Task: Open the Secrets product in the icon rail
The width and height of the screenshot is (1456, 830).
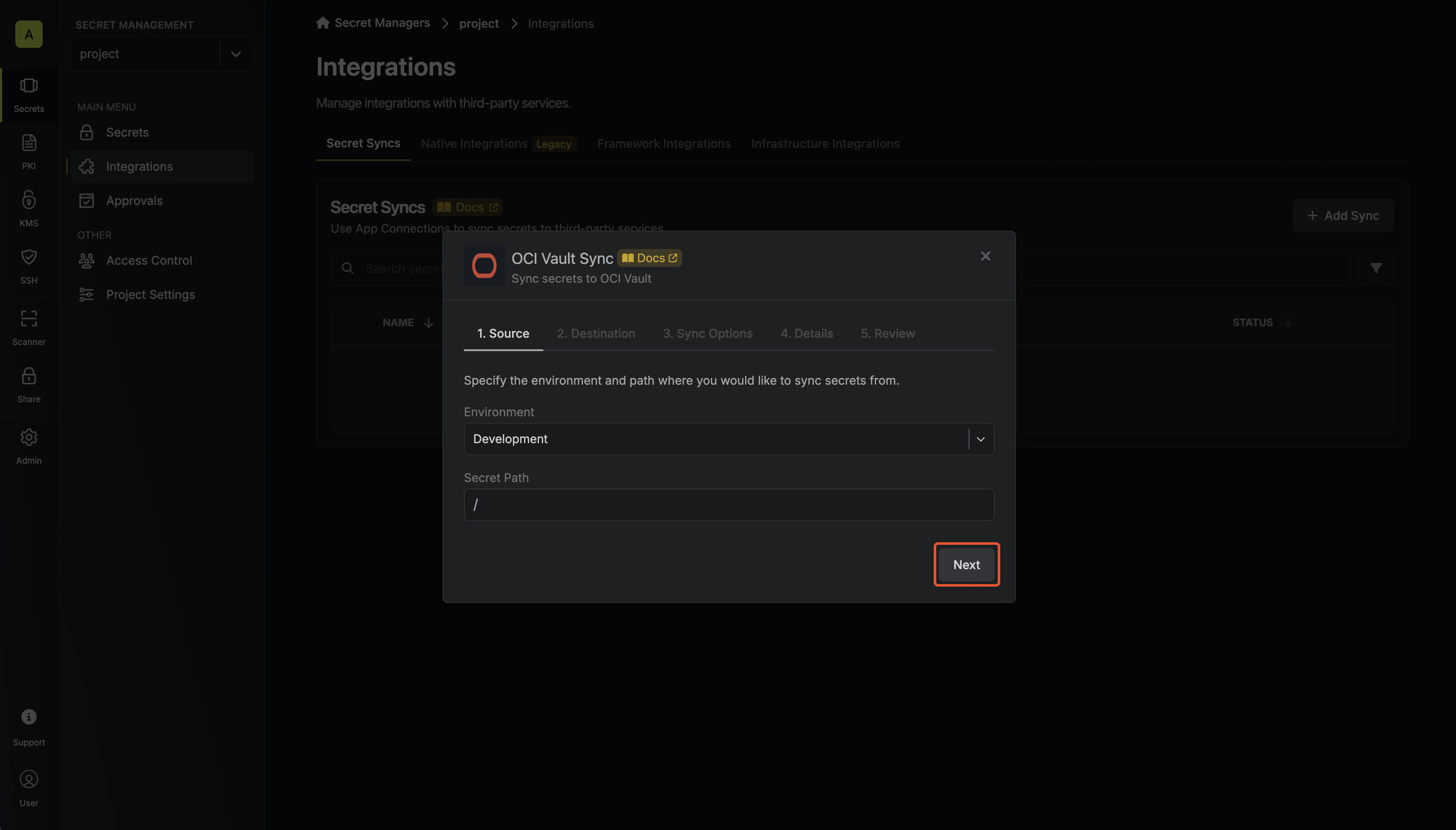Action: tap(29, 95)
